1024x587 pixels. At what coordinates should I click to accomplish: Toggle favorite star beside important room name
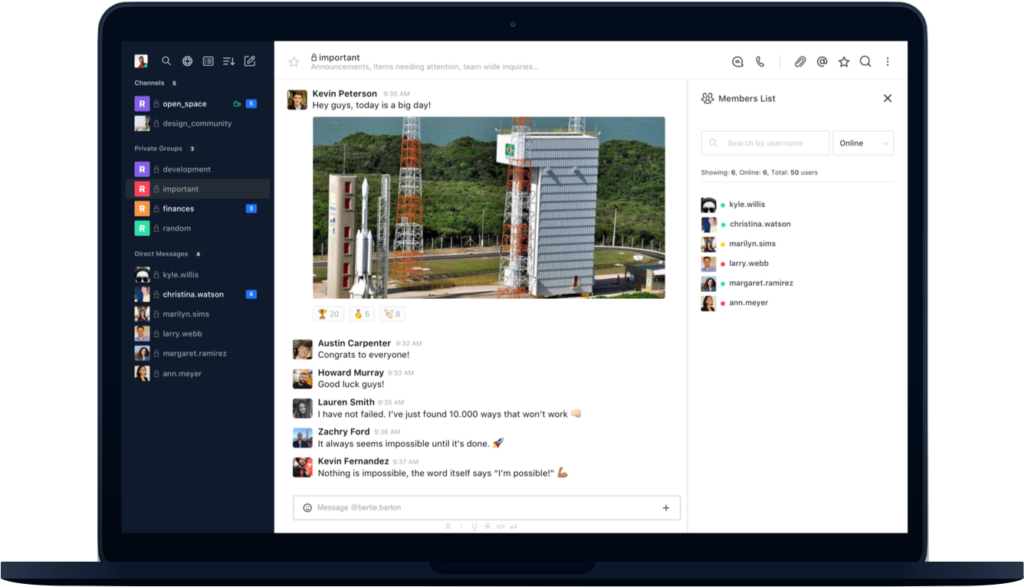point(294,62)
